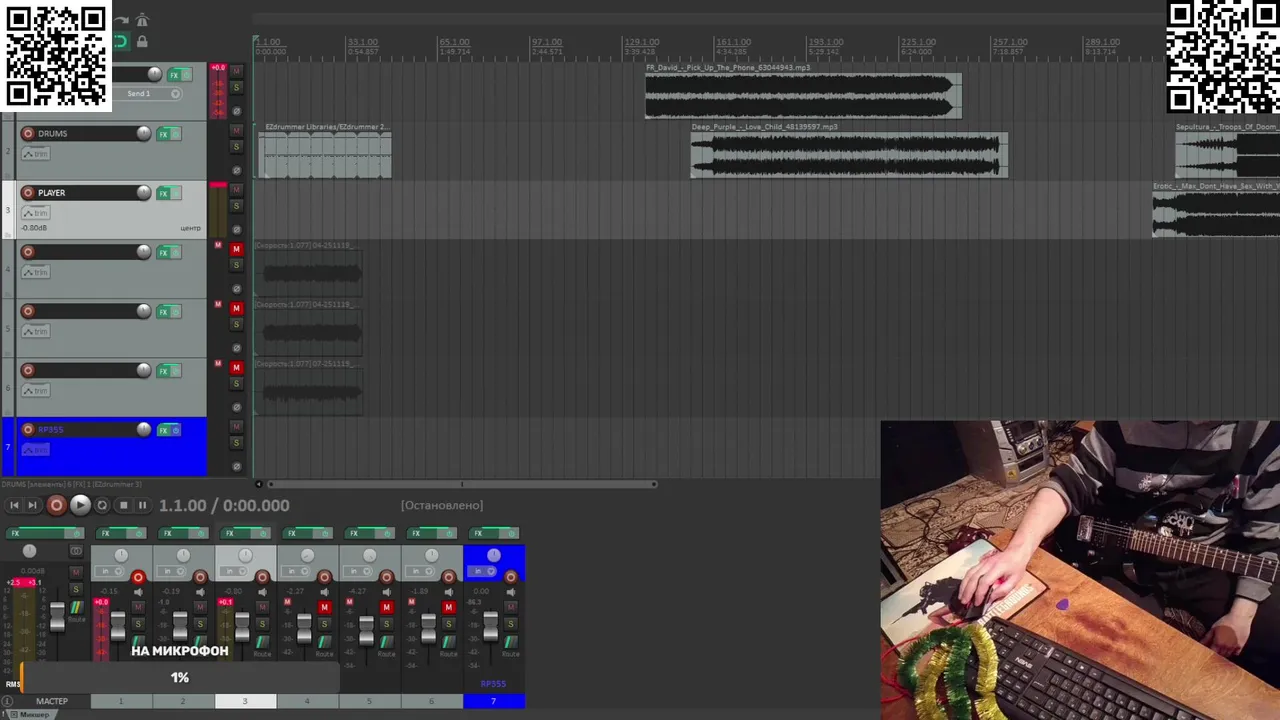Click mixer channel 4 volume fader
Viewport: 1280px width, 720px height.
304,628
